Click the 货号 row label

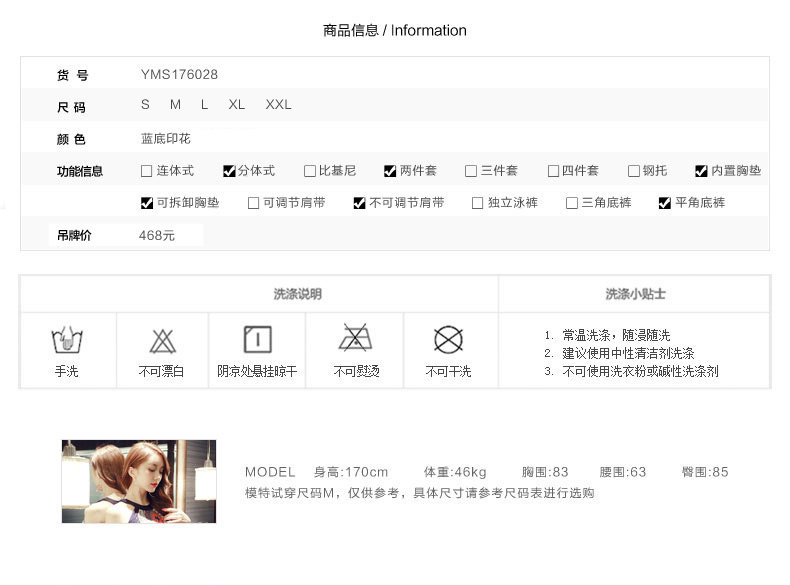click(x=73, y=76)
